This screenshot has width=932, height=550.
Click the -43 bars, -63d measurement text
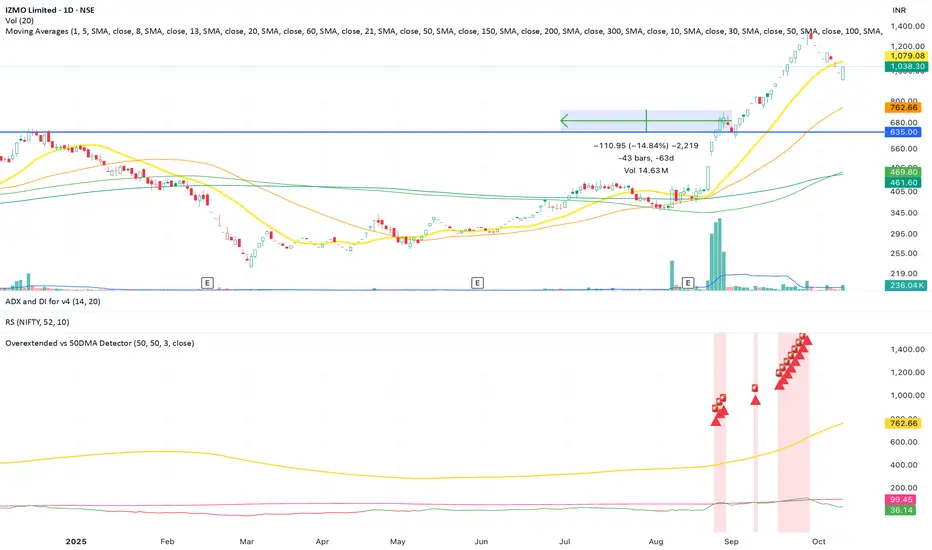click(646, 158)
